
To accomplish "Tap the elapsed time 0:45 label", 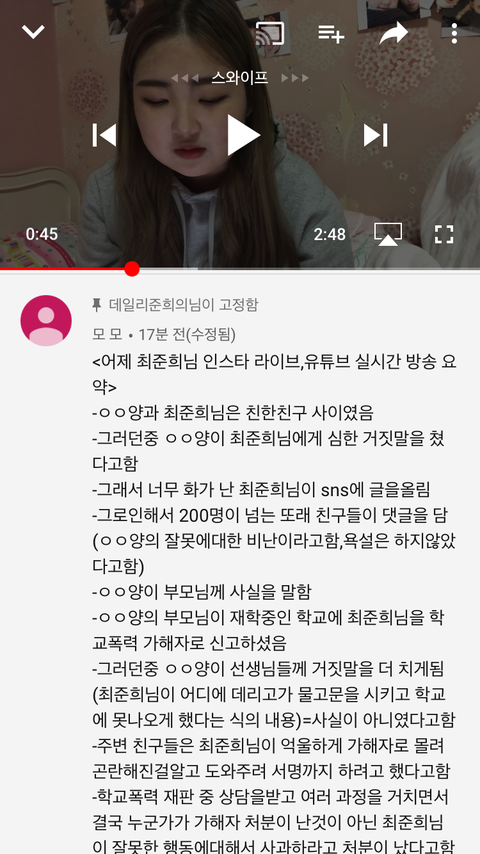I will tap(42, 234).
